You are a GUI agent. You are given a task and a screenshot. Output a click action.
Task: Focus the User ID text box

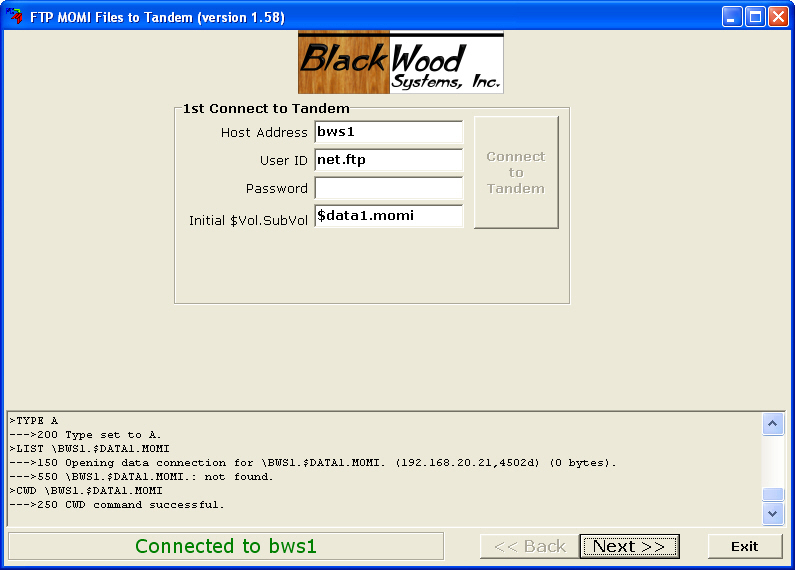click(388, 160)
